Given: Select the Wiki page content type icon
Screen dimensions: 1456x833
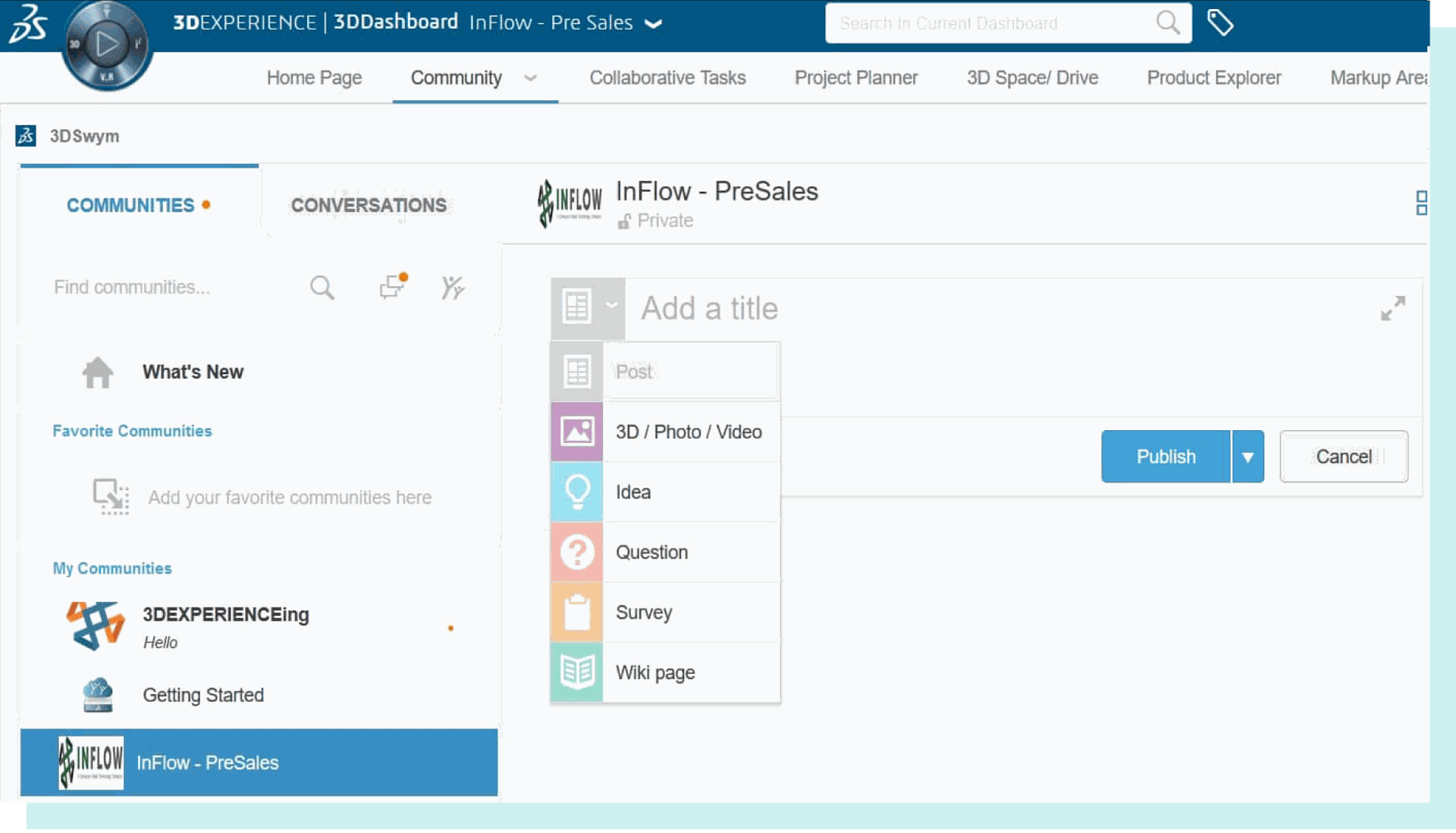Looking at the screenshot, I should 577,671.
